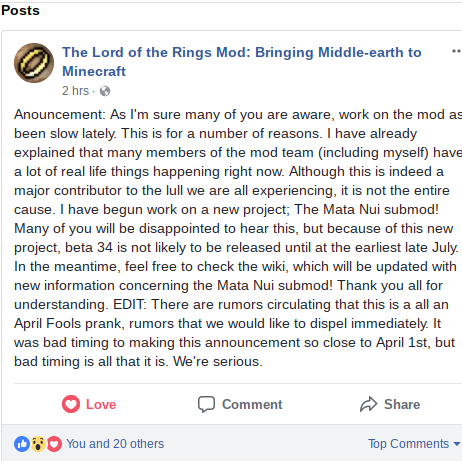Viewport: 462px width, 461px height.
Task: Click the globe public privacy icon
Action: (105, 91)
